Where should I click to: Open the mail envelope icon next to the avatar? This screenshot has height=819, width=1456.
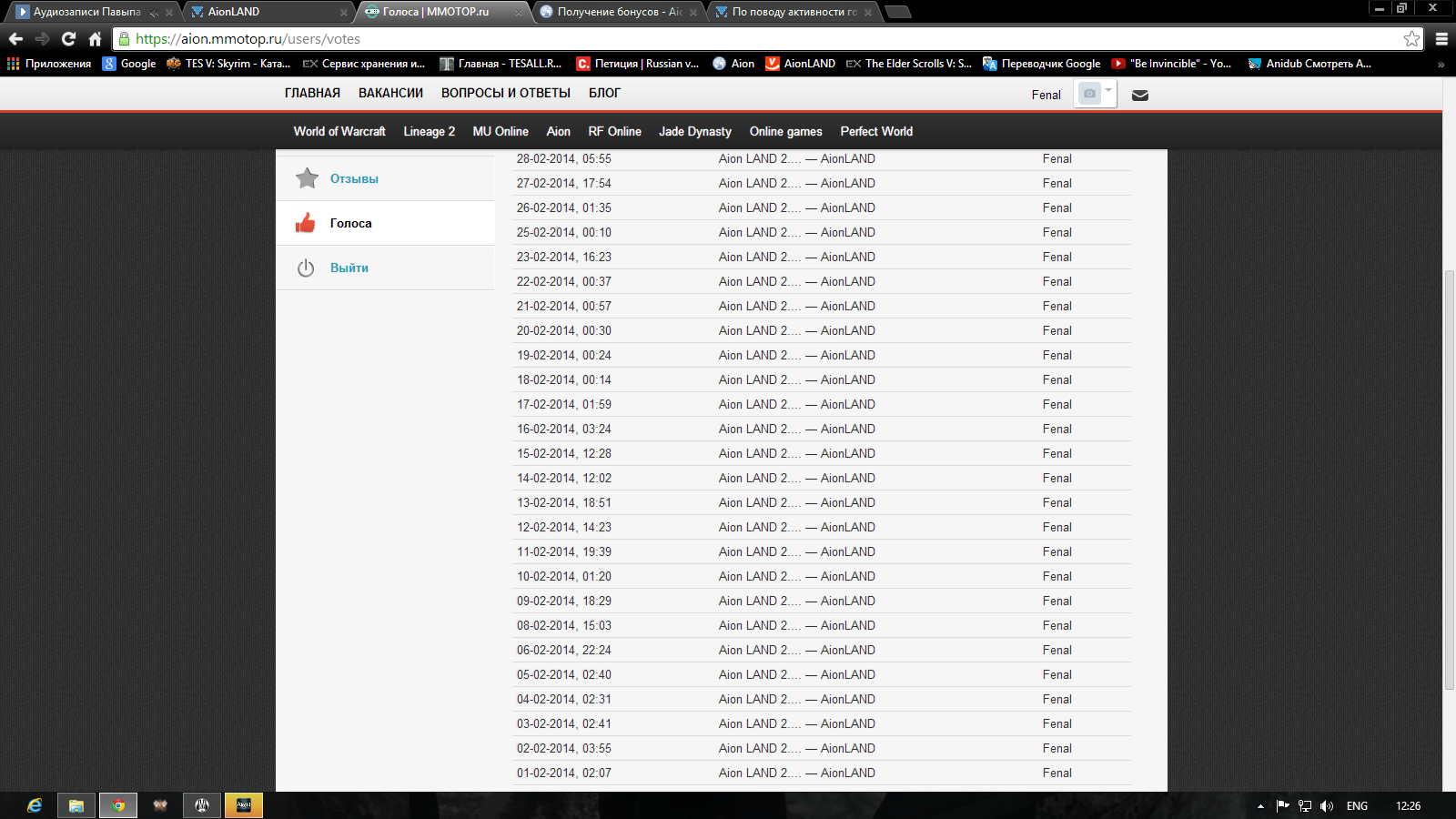point(1139,96)
